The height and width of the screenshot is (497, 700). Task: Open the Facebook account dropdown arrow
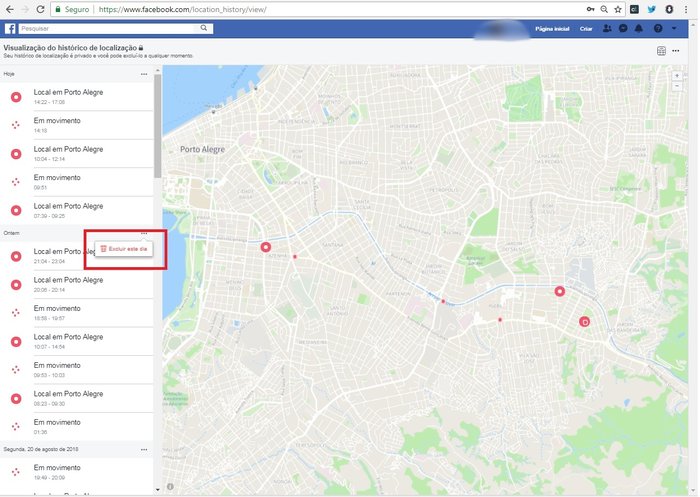pos(674,29)
